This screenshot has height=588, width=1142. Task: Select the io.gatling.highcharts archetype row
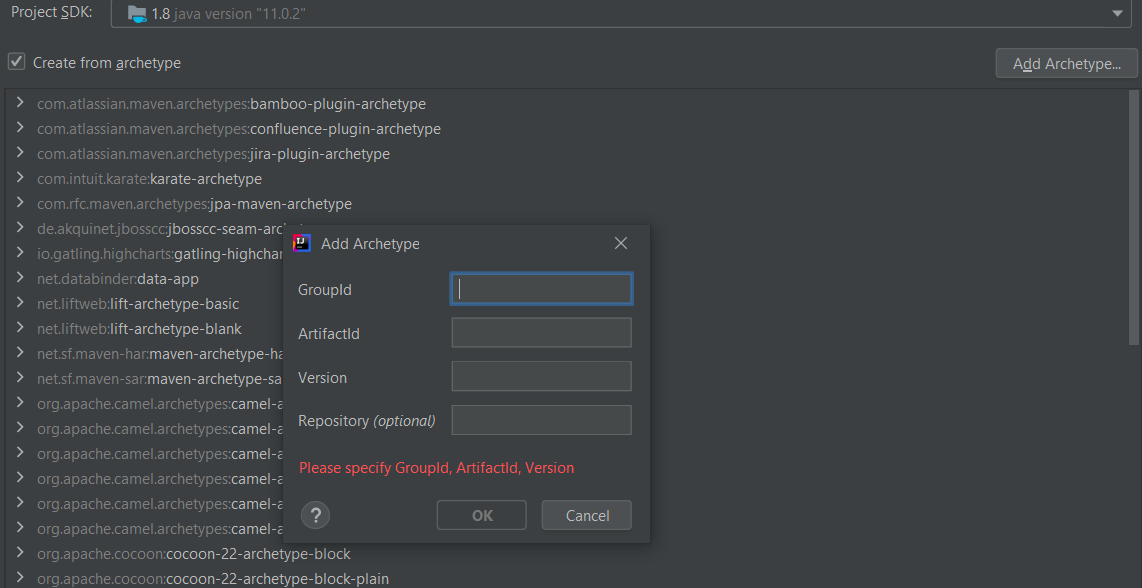pos(160,254)
